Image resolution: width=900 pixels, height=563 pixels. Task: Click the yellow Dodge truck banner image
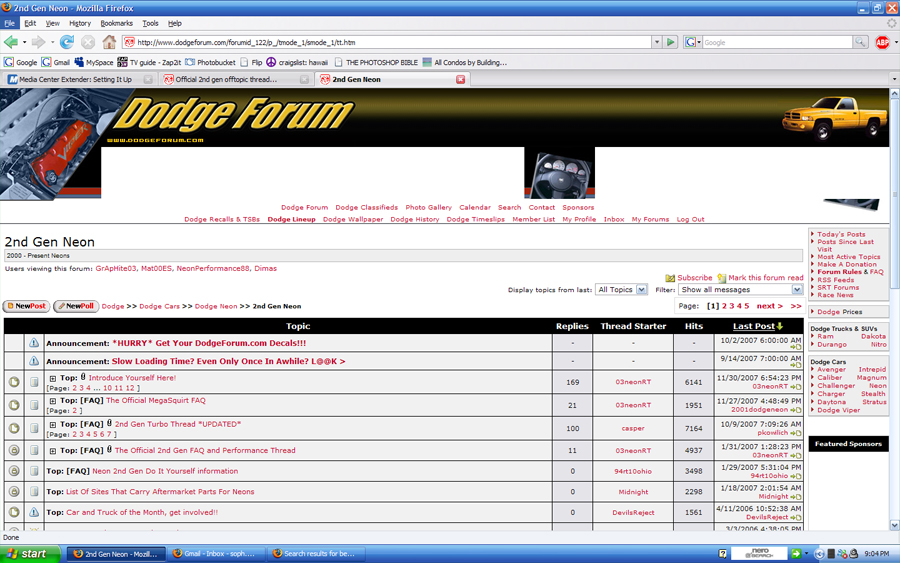[x=833, y=118]
